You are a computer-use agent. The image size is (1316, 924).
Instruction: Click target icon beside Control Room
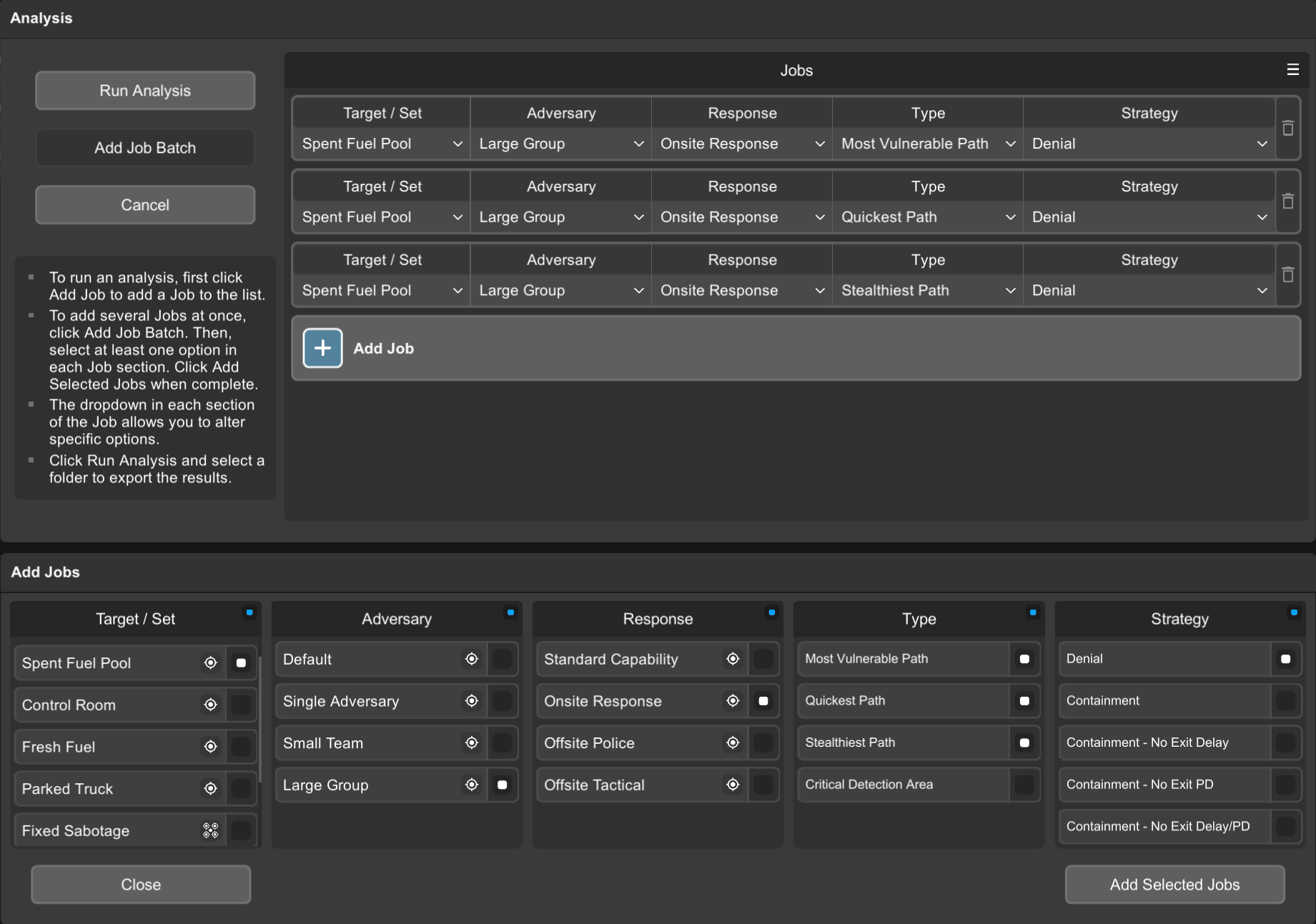click(210, 705)
